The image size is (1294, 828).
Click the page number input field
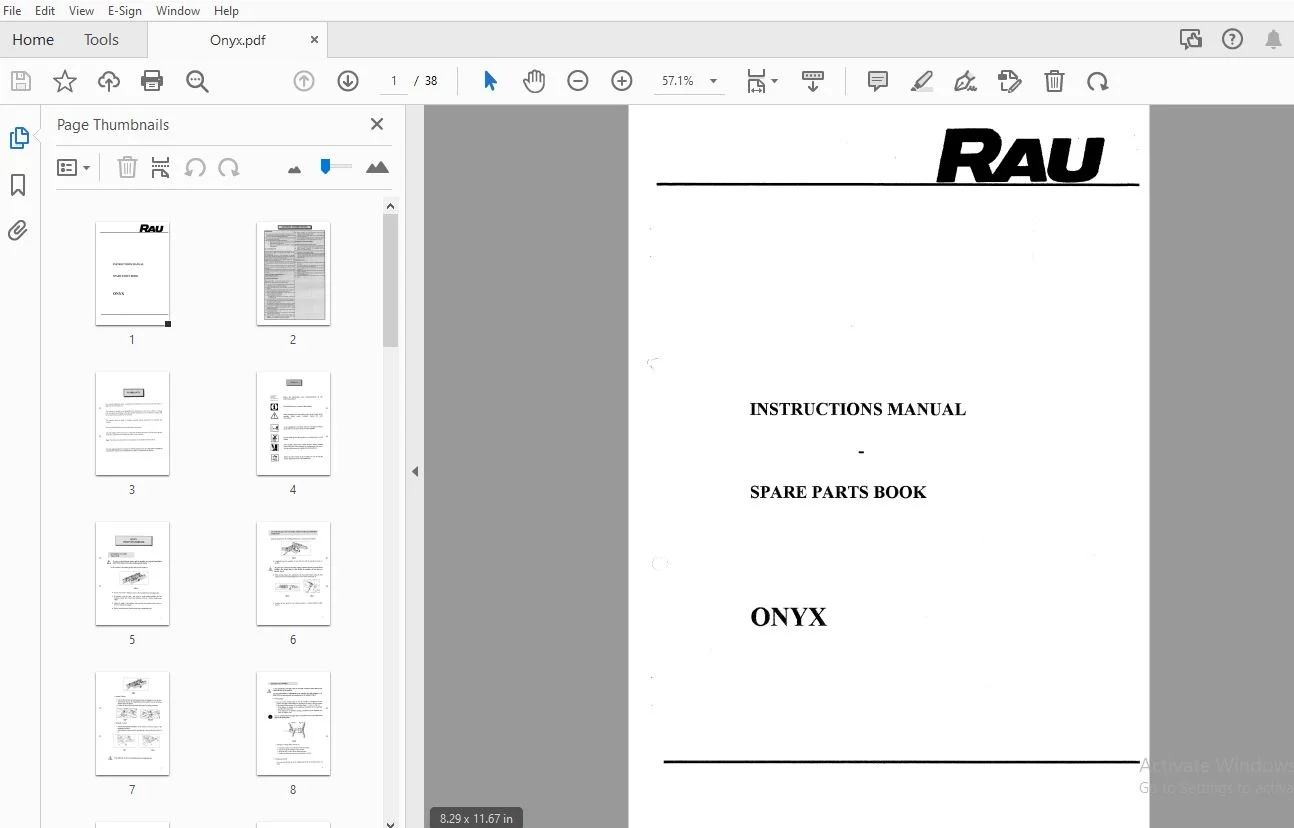click(394, 81)
